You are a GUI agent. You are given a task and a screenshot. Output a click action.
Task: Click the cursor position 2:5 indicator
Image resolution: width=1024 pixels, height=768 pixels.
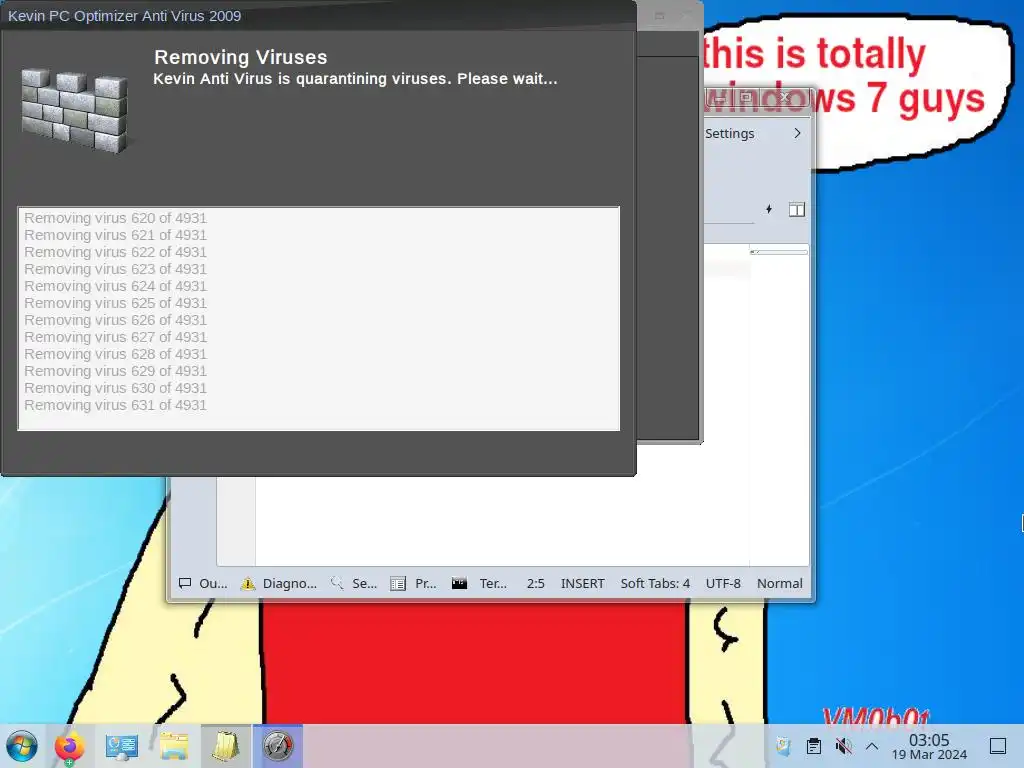click(536, 583)
